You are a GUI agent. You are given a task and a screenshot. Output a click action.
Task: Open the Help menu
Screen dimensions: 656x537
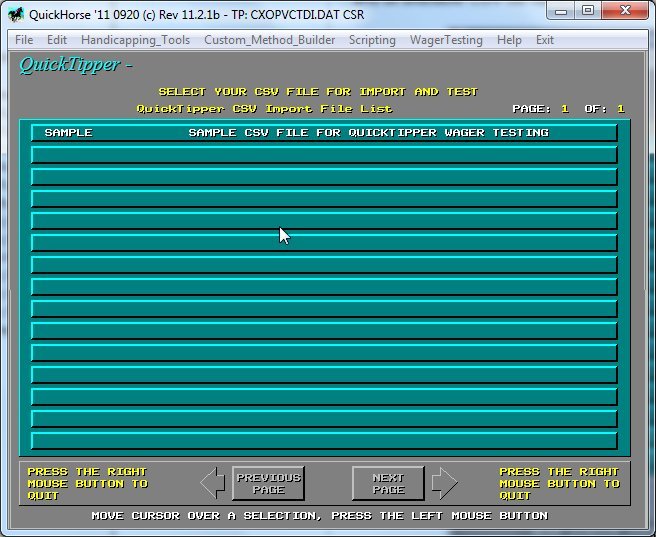point(509,40)
